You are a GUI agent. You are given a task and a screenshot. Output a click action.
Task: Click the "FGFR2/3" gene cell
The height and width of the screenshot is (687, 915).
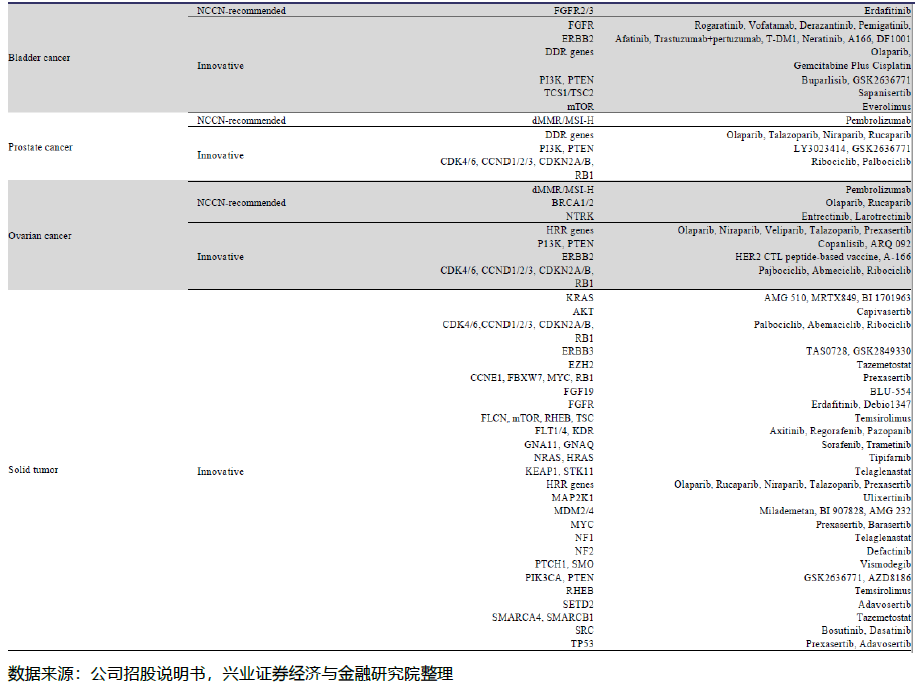coord(574,11)
